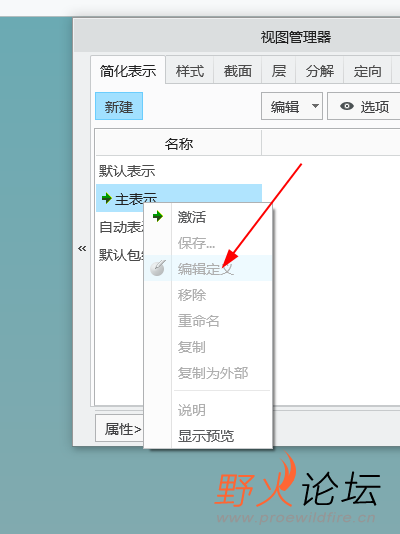Viewport: 400px width, 534px height.
Task: Open the 编辑 dropdown arrow
Action: tap(315, 106)
